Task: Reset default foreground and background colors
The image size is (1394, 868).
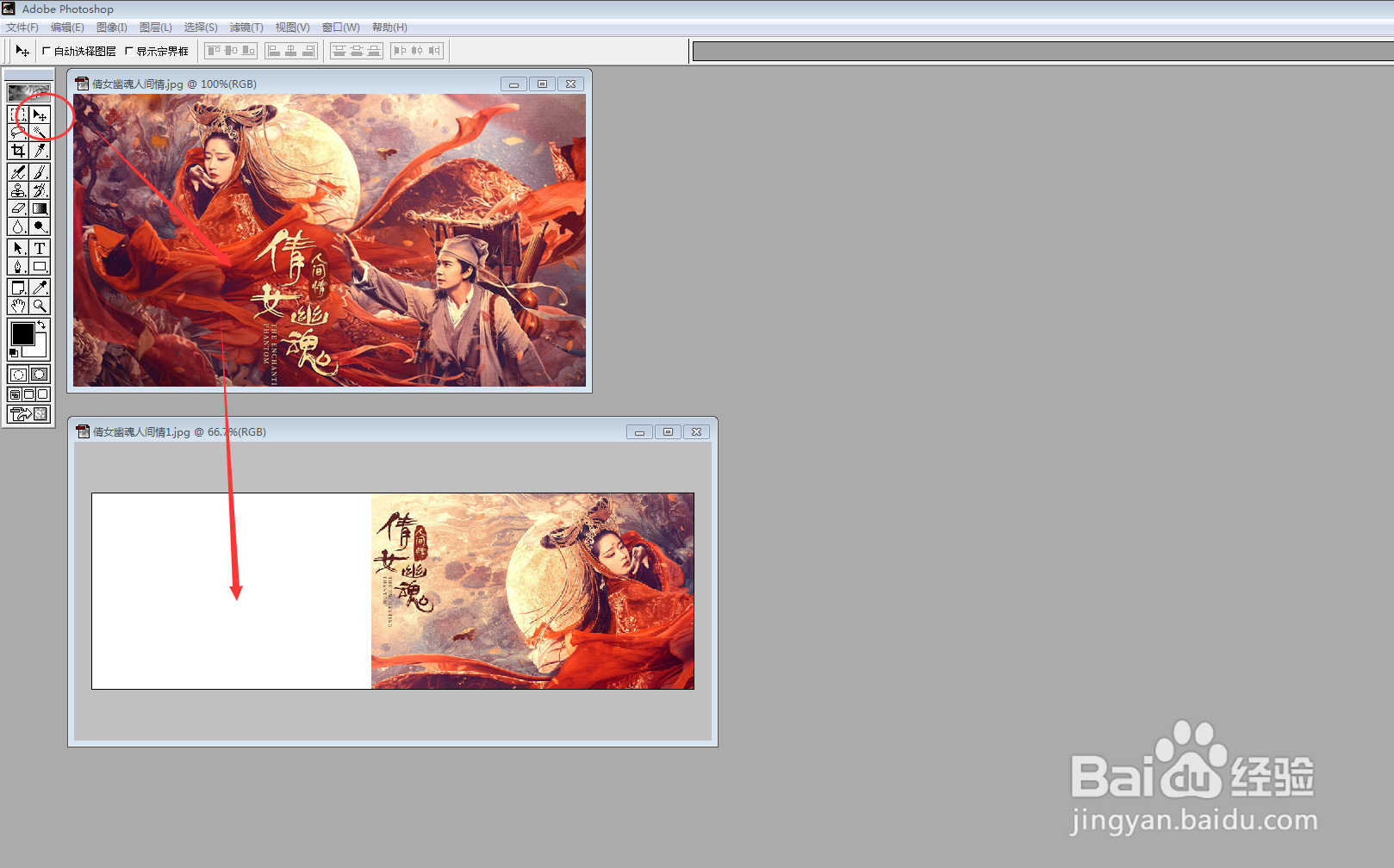Action: point(14,353)
